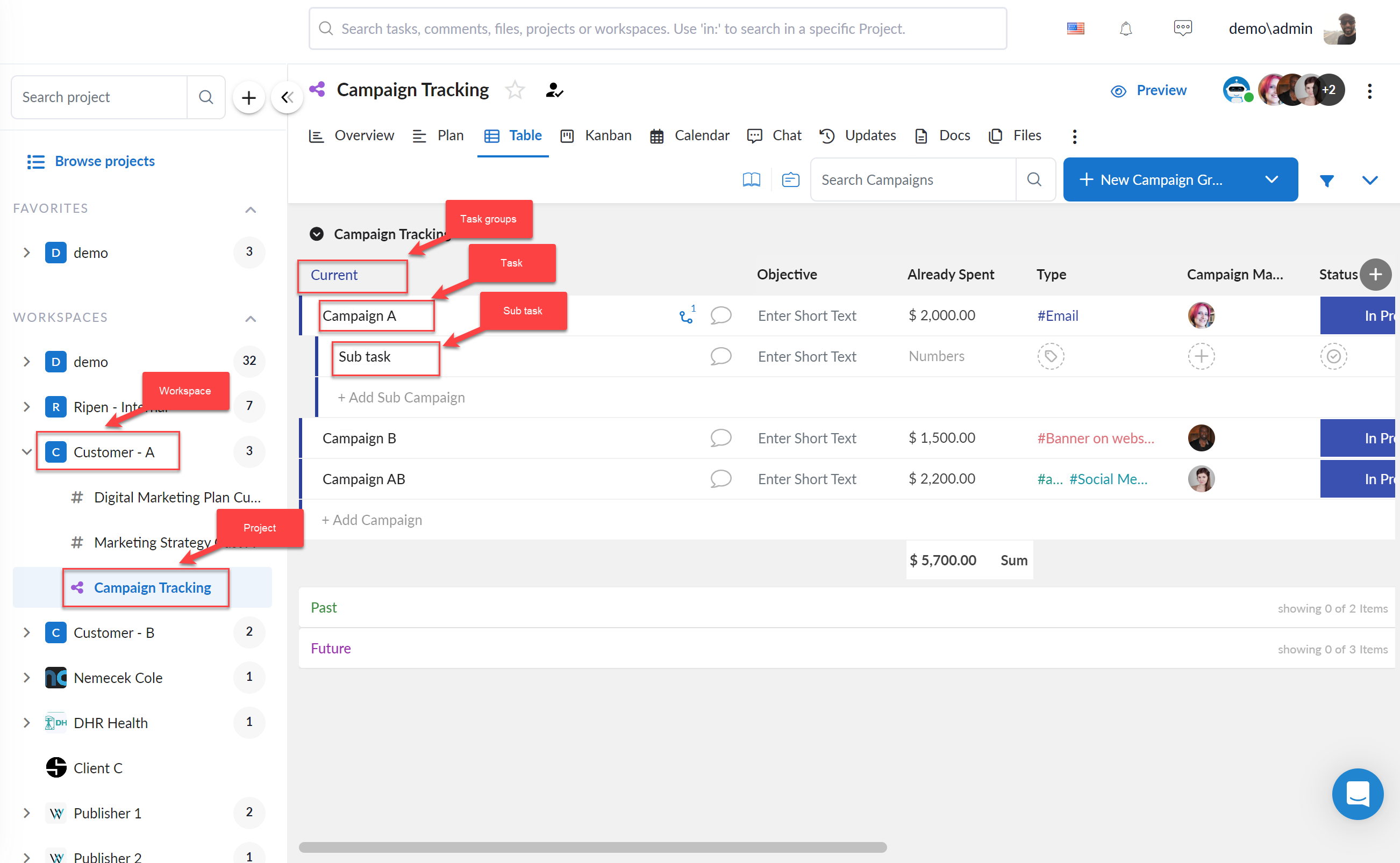This screenshot has width=1400, height=863.
Task: Open the live chat support bubble
Action: (x=1357, y=794)
